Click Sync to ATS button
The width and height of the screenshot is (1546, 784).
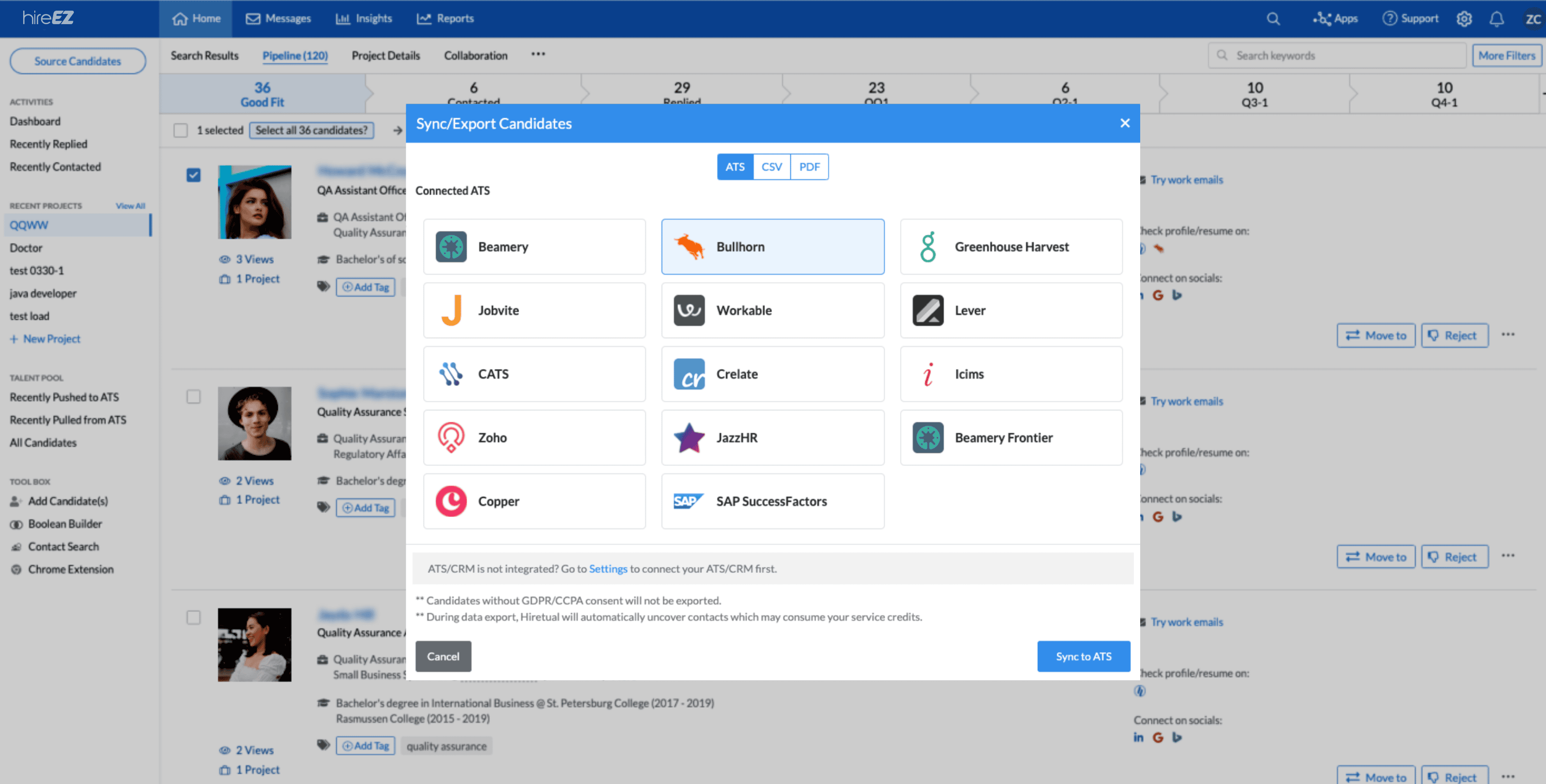click(1083, 656)
